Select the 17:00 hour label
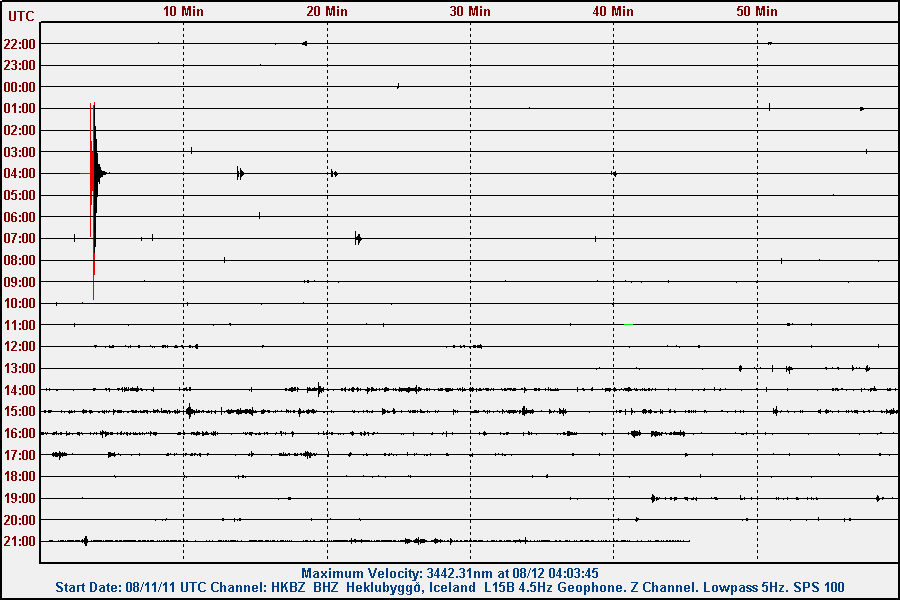The width and height of the screenshot is (900, 600). coord(20,455)
